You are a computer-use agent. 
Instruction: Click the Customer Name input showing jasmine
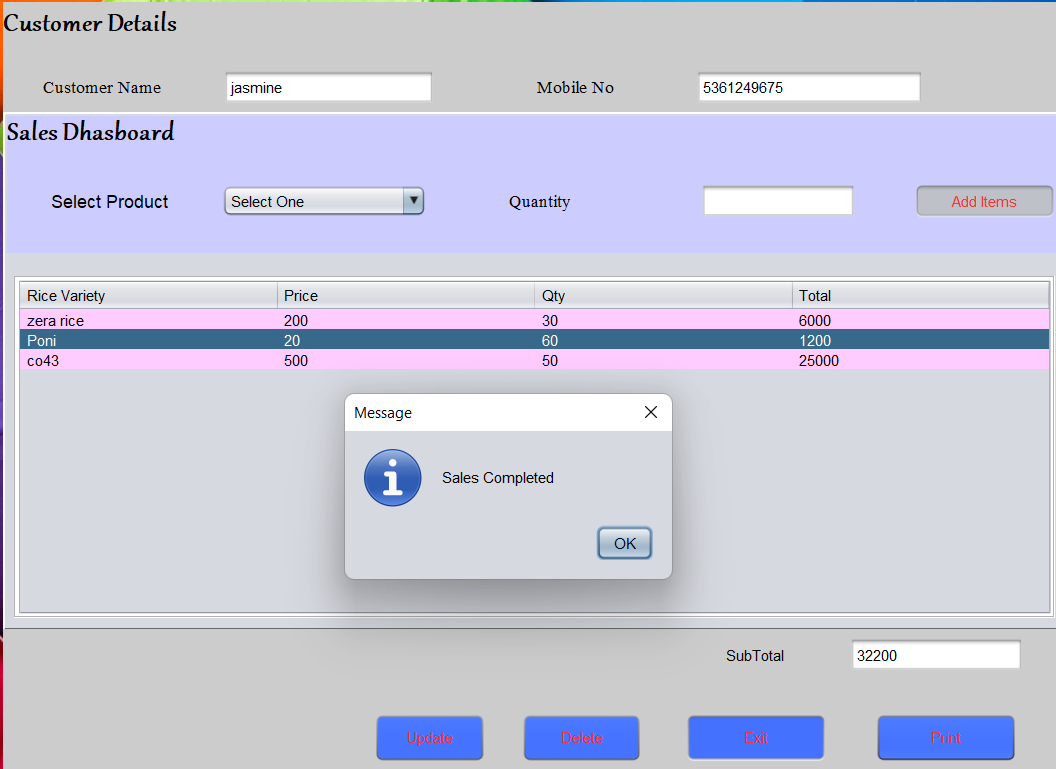328,87
